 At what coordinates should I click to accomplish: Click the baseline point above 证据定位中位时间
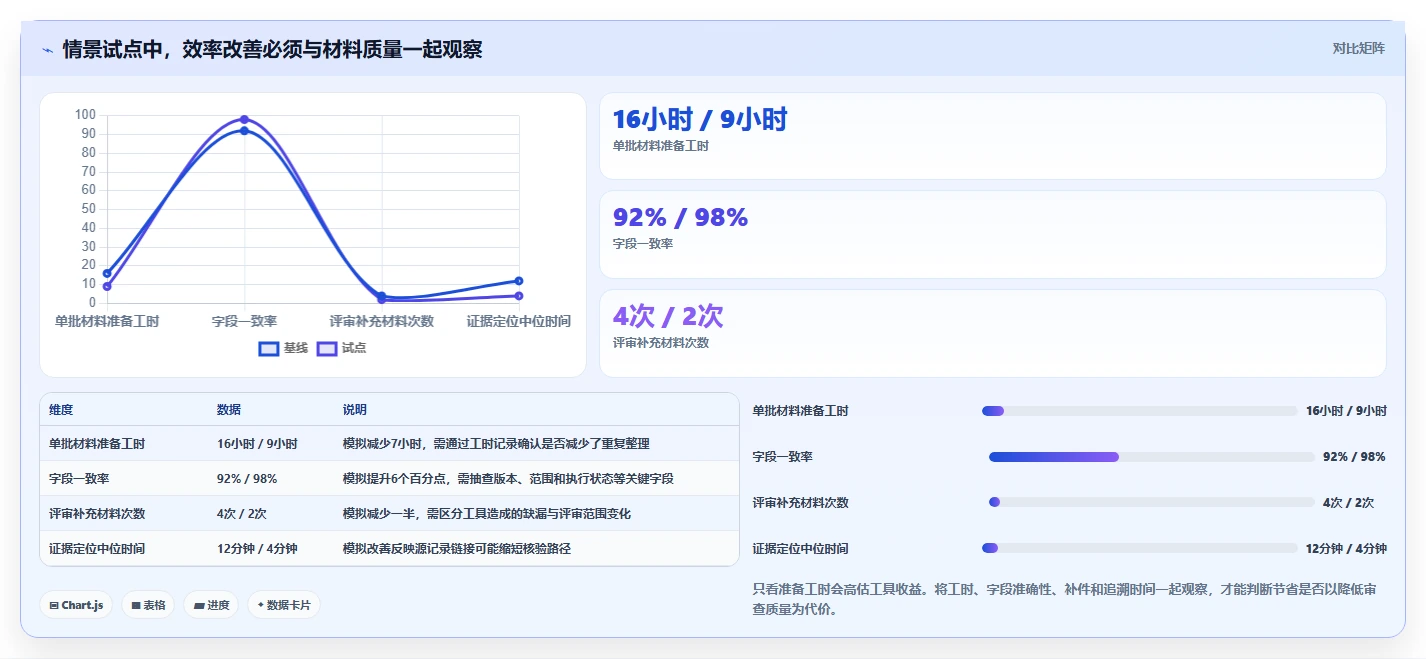519,281
